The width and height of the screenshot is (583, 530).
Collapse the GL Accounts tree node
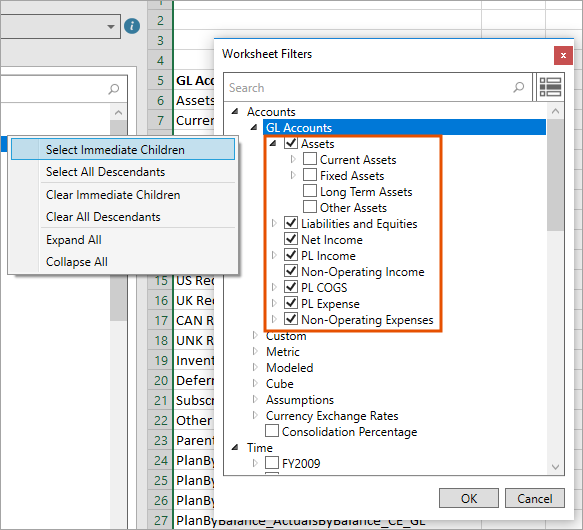click(x=254, y=127)
